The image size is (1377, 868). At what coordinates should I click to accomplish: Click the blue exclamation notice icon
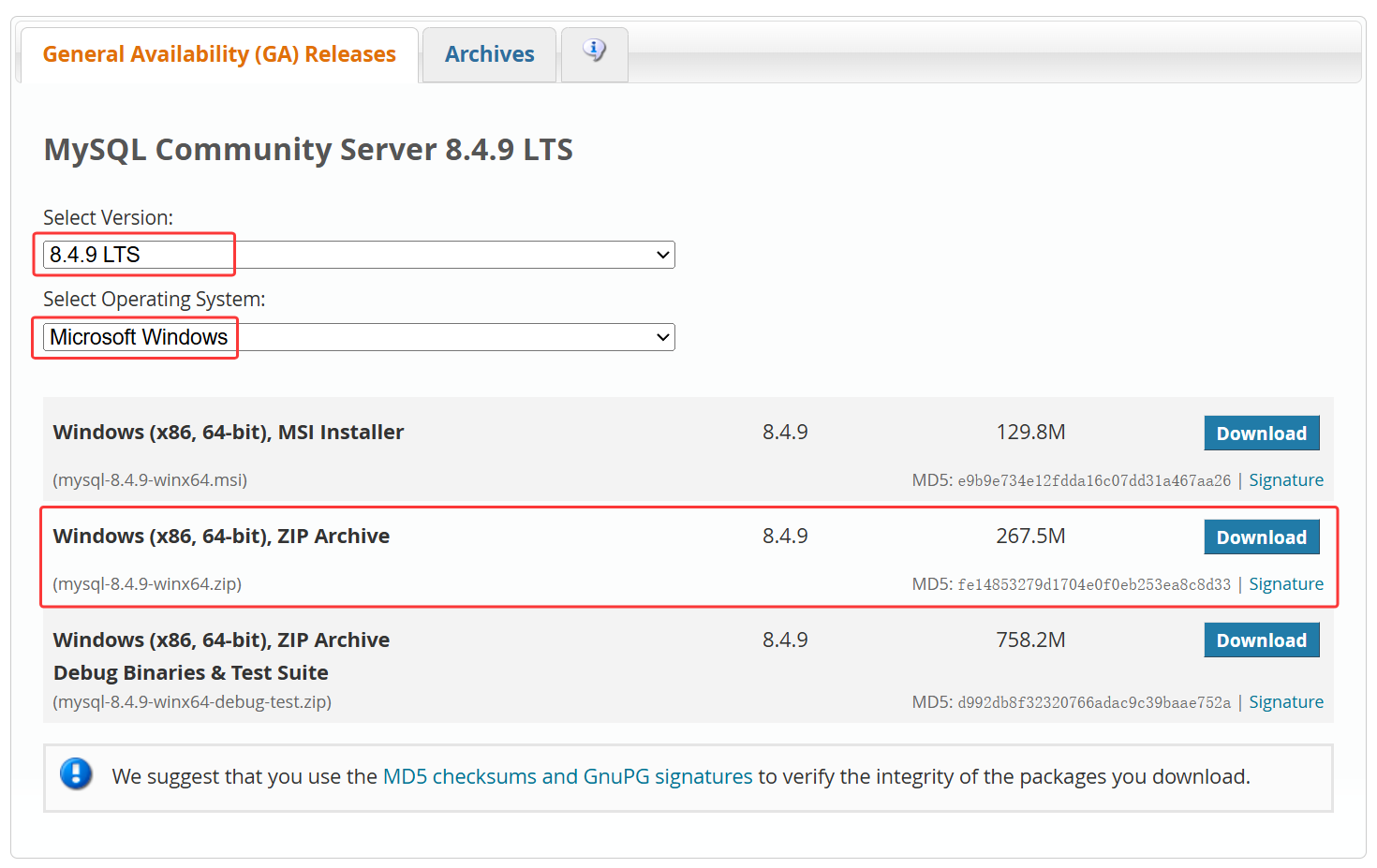point(76,774)
